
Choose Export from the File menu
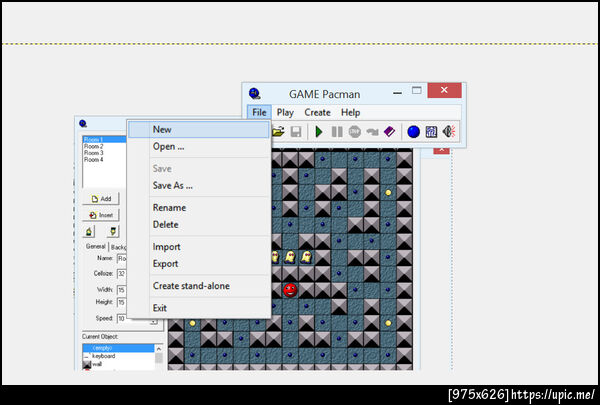pyautogui.click(x=199, y=264)
